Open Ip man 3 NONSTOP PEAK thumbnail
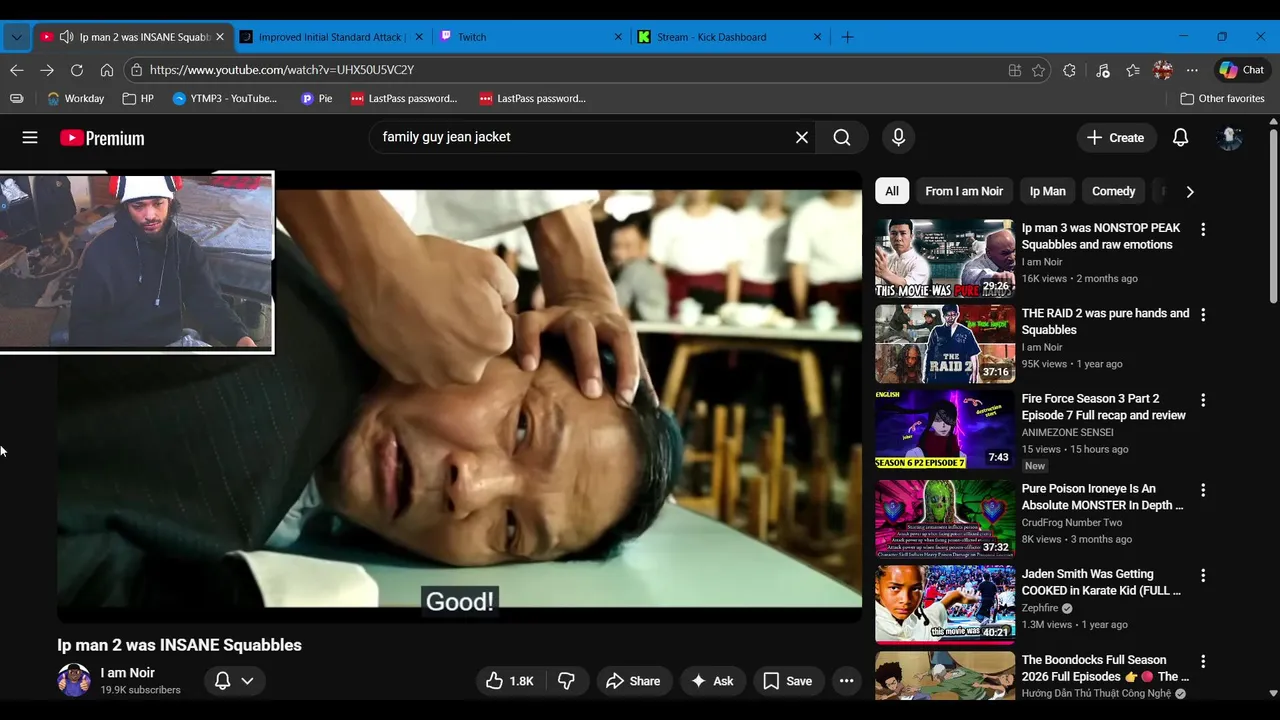The image size is (1280, 720). coord(945,259)
